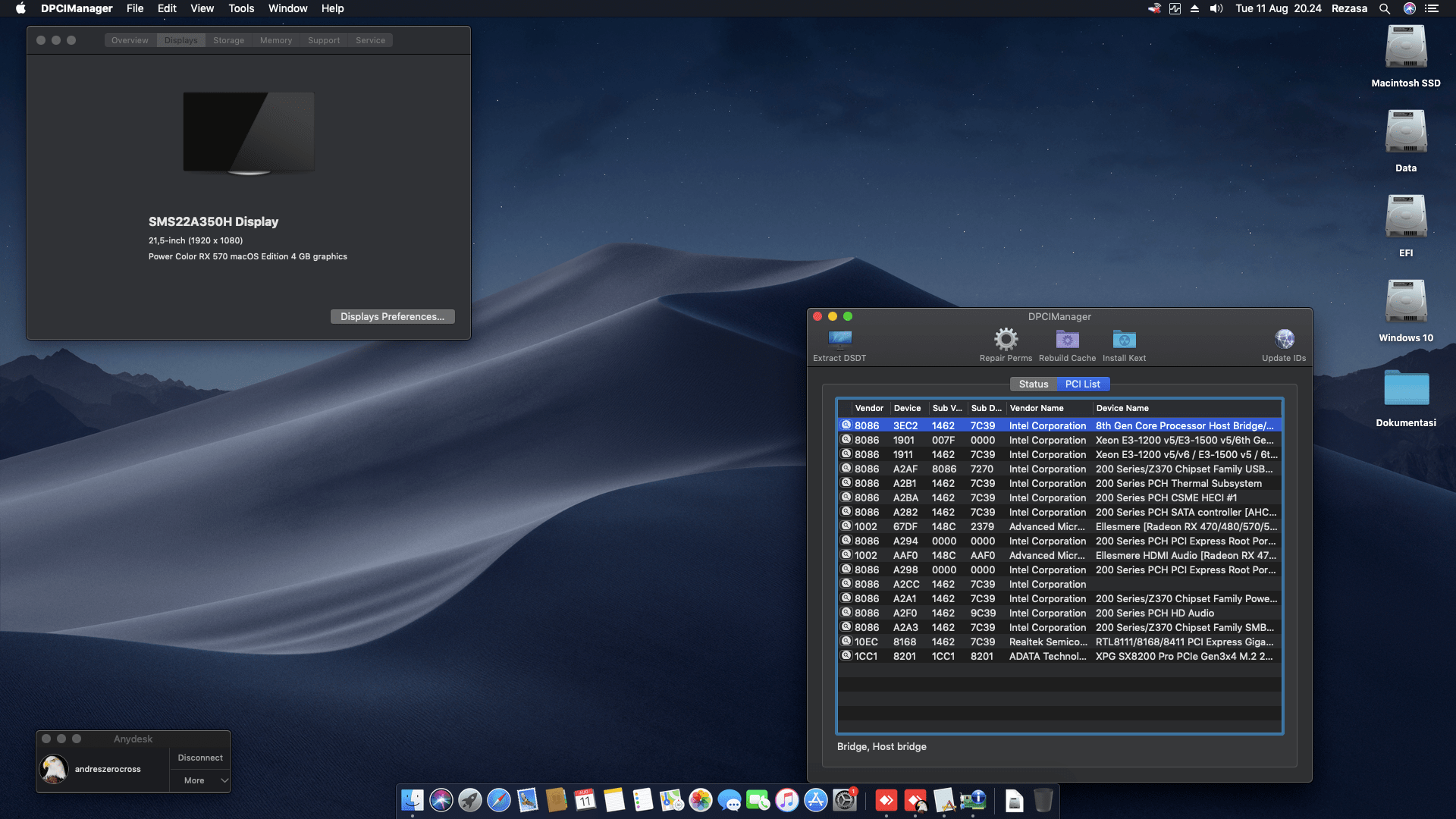Open the Macintosh SSD desktop drive
This screenshot has width=1456, height=819.
pyautogui.click(x=1405, y=48)
